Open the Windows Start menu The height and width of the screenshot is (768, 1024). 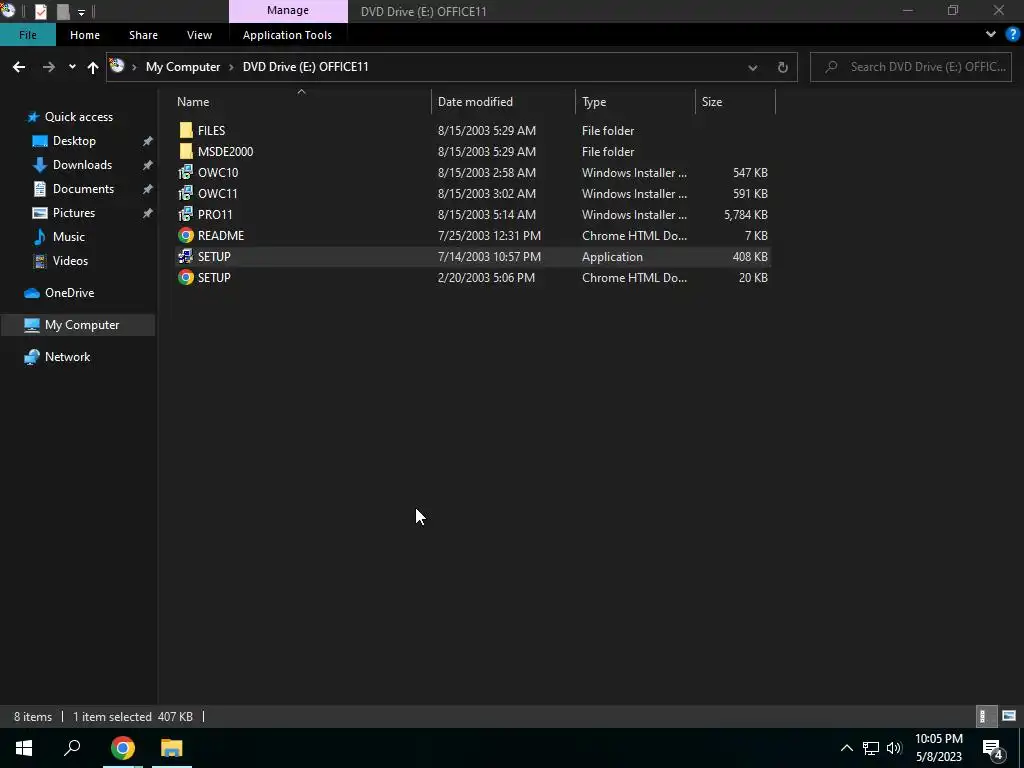(24, 748)
